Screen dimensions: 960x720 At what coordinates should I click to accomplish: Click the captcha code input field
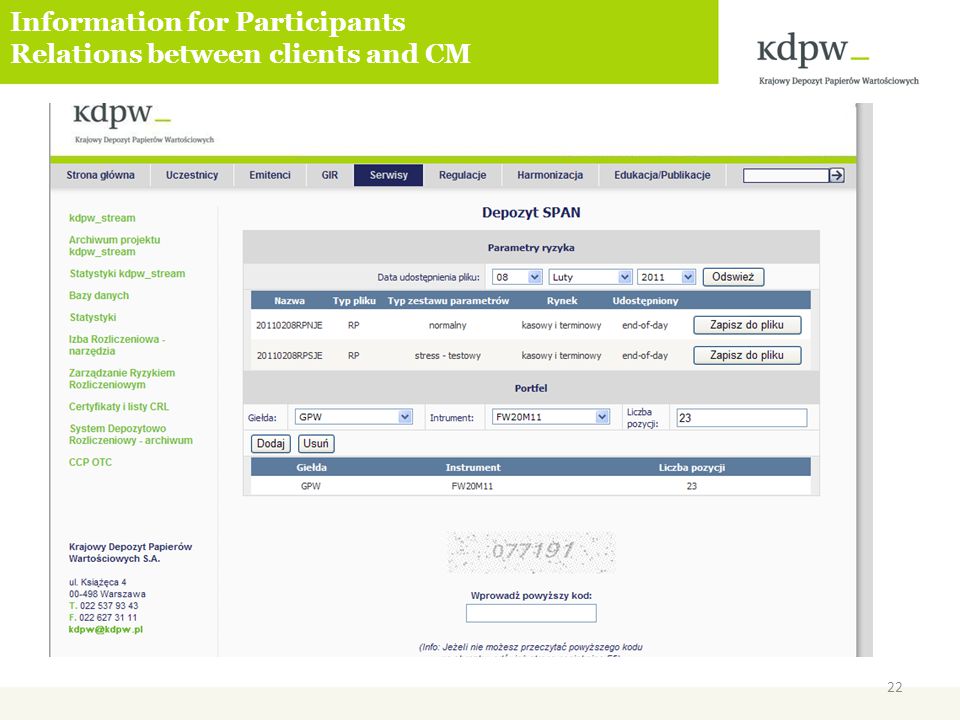[x=531, y=613]
